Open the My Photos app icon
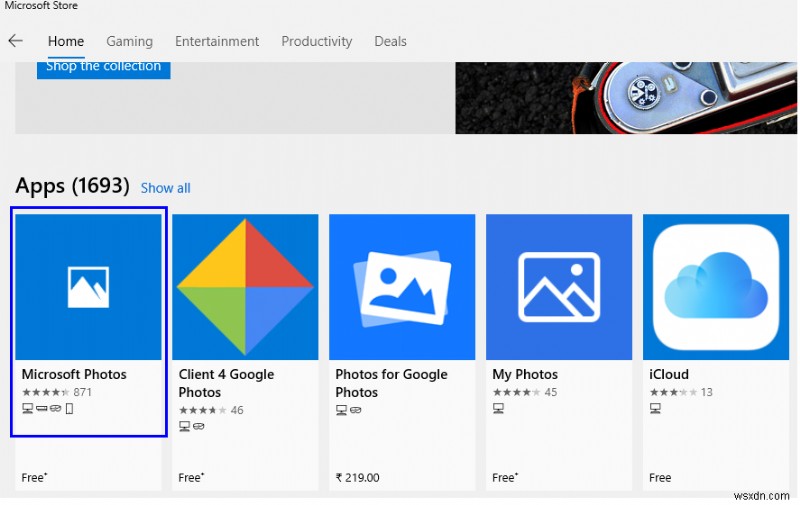Viewport: 800px width, 505px height. pyautogui.click(x=559, y=287)
